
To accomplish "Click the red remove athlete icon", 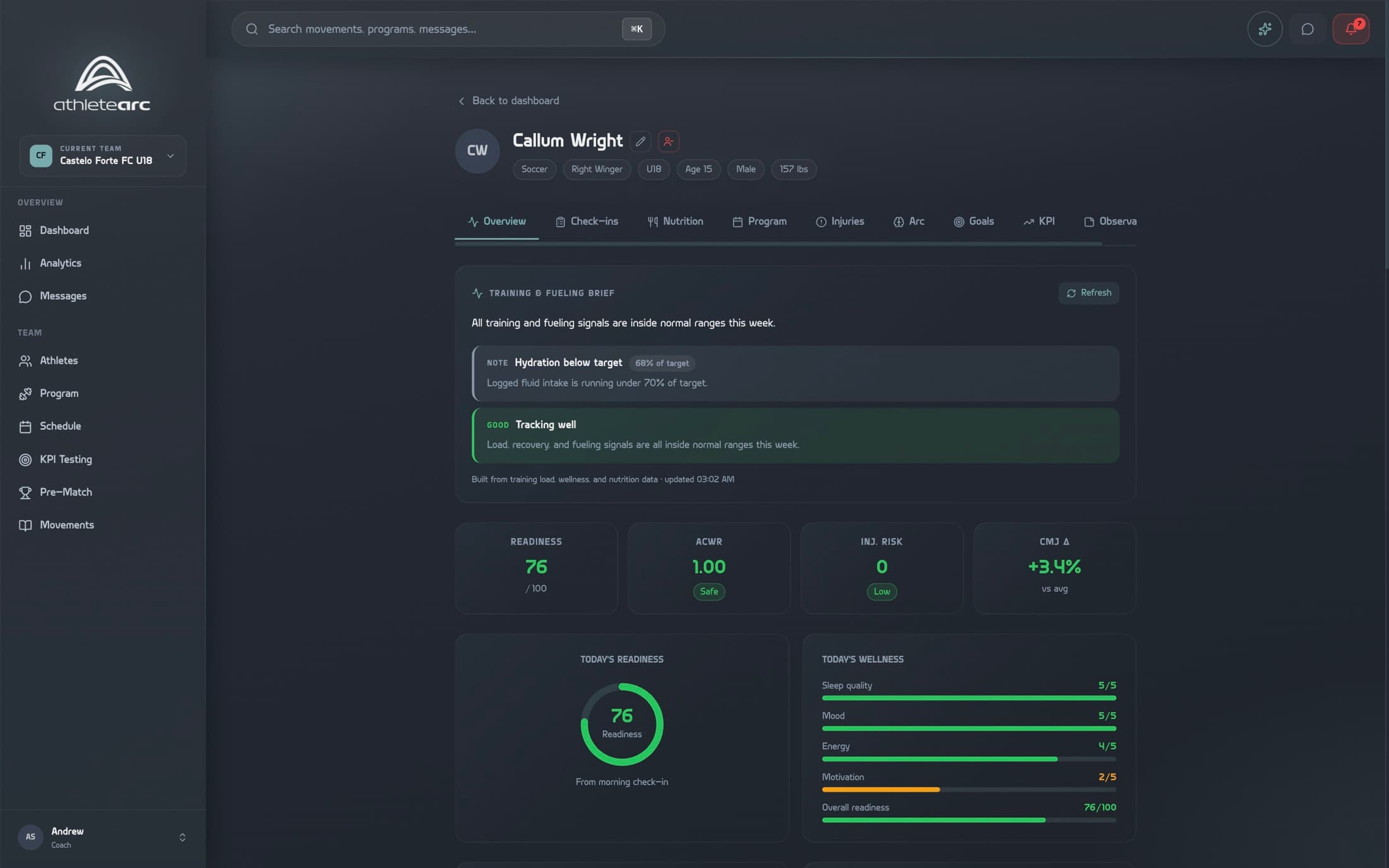I will click(668, 141).
